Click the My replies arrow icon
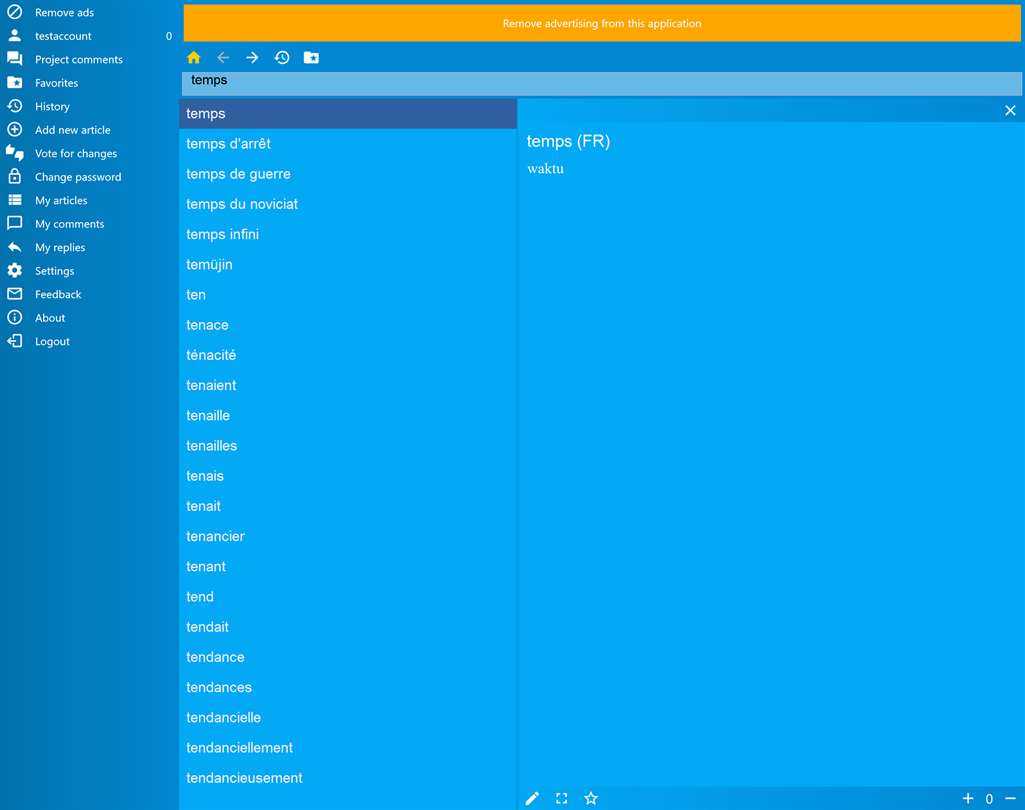Viewport: 1025px width, 810px height. (x=14, y=247)
